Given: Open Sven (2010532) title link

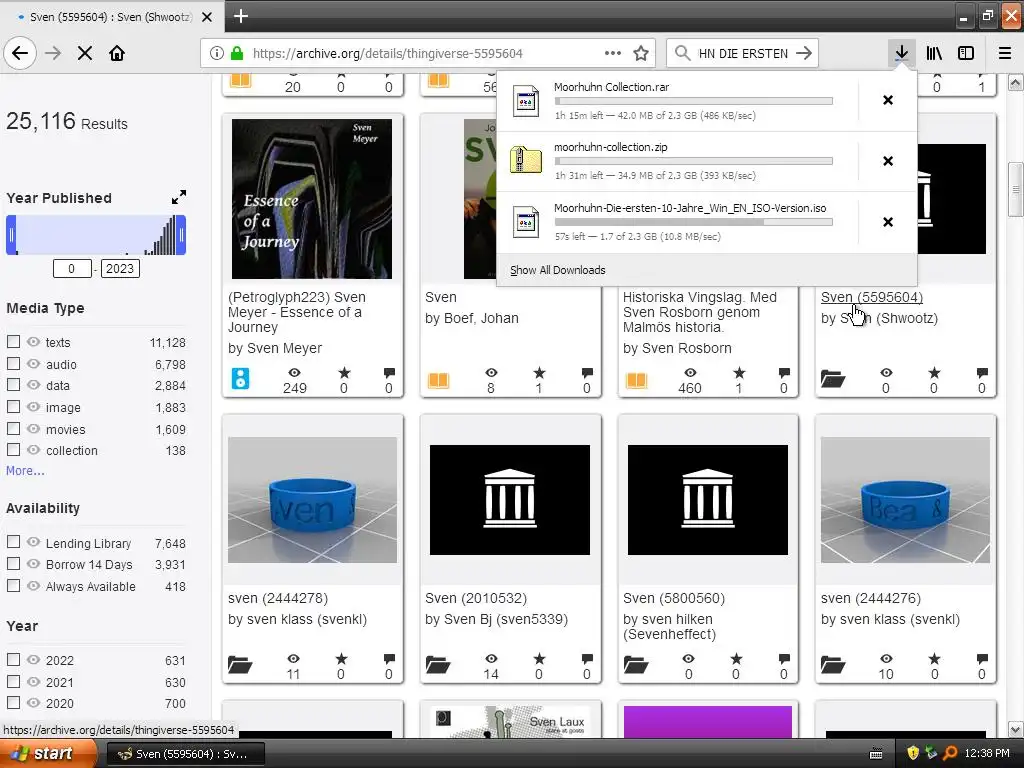Looking at the screenshot, I should coord(475,598).
